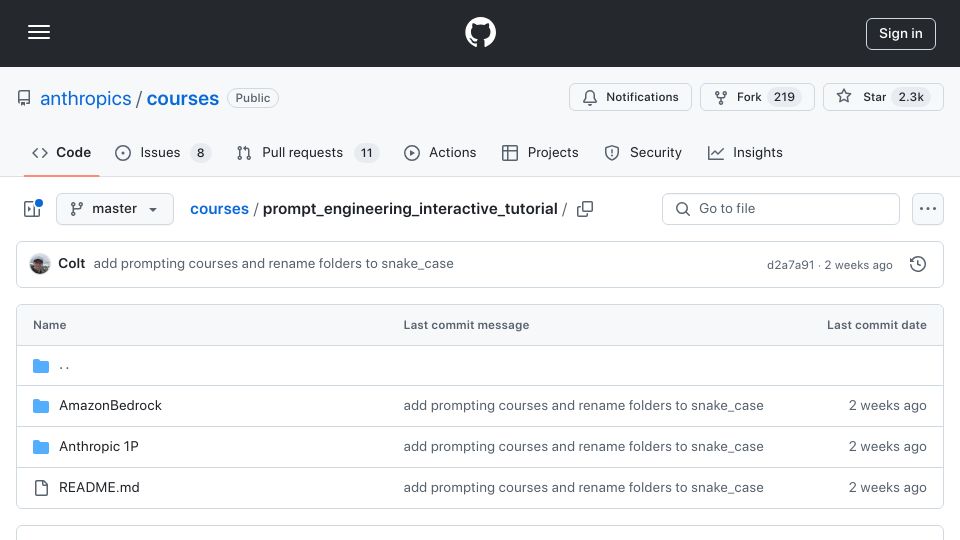This screenshot has width=960, height=540.
Task: Open the latest commit message link
Action: [274, 263]
